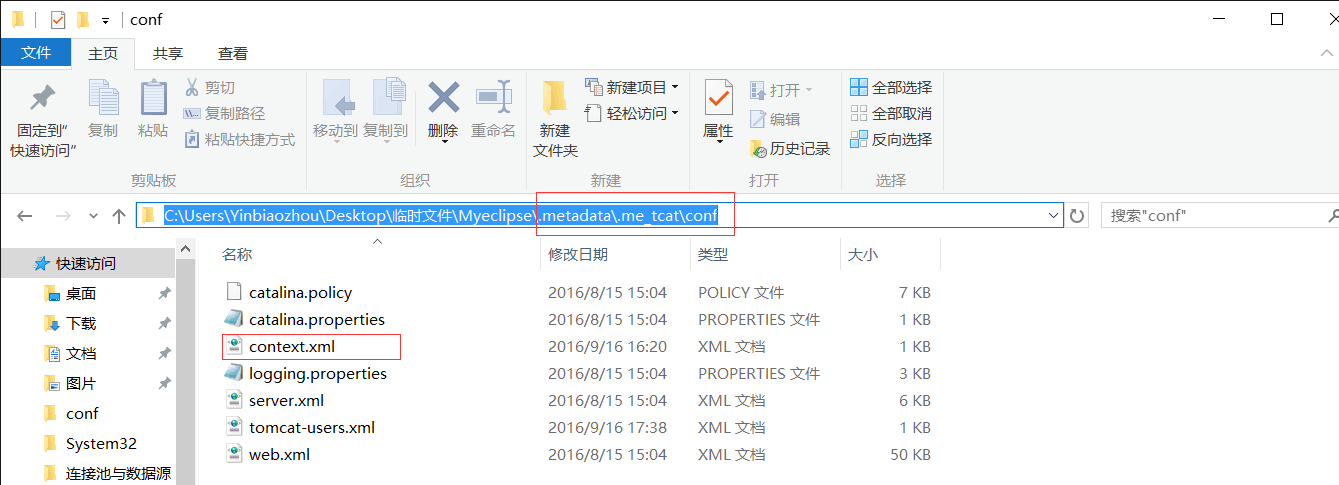
Task: Open conf folder in navigation pane
Action: (x=82, y=413)
